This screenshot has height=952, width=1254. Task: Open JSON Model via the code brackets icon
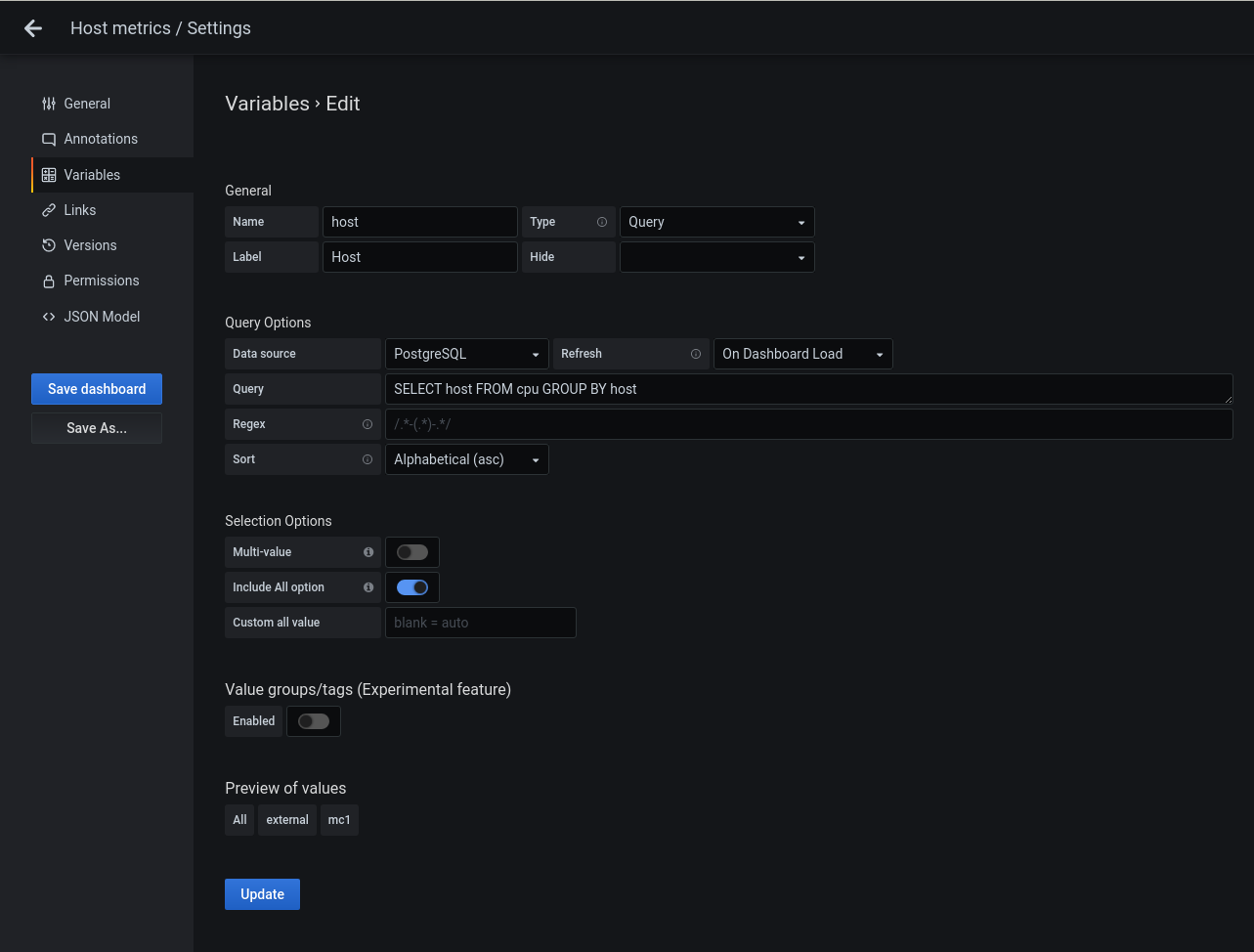point(49,316)
